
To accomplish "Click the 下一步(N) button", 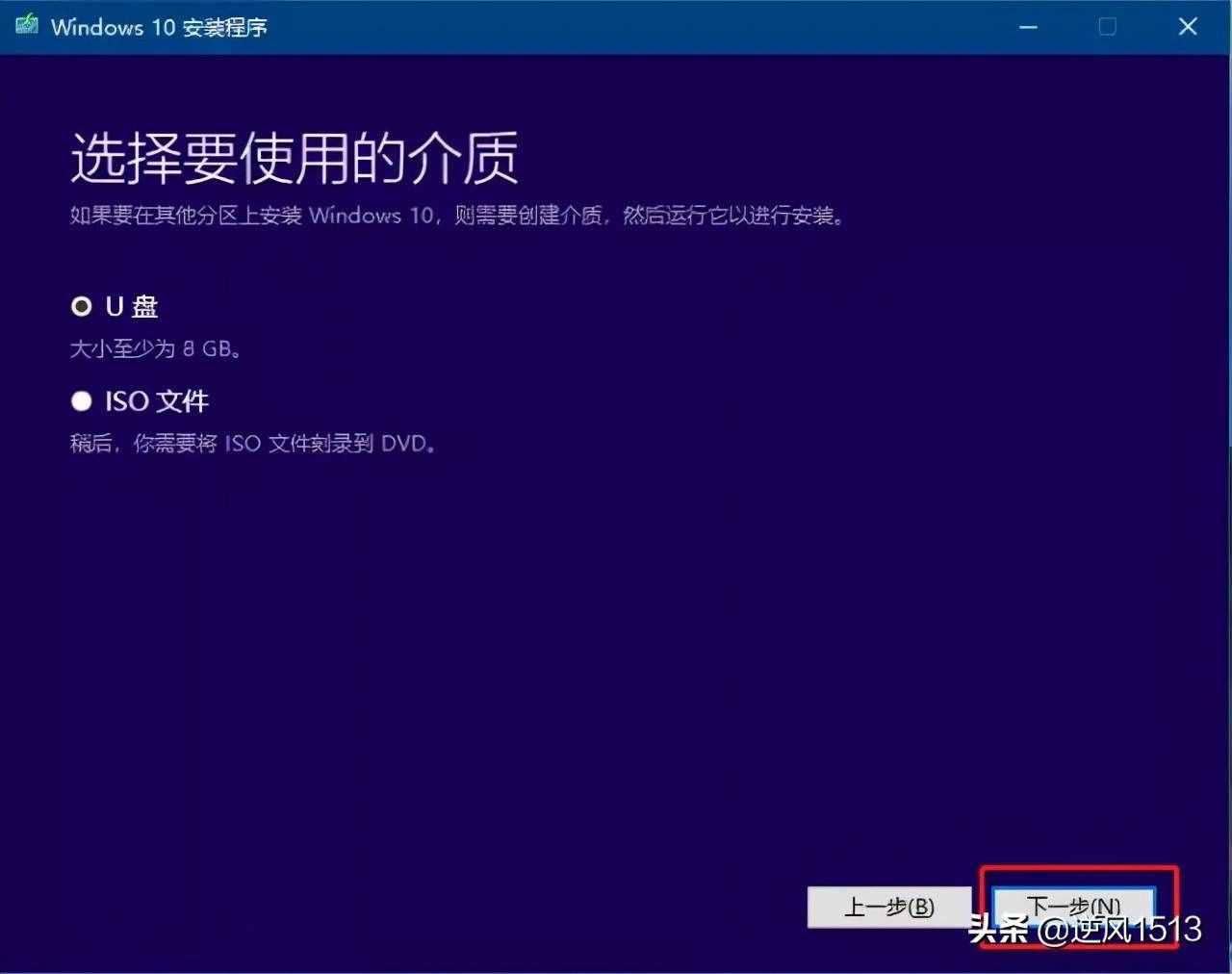I will (x=1073, y=907).
